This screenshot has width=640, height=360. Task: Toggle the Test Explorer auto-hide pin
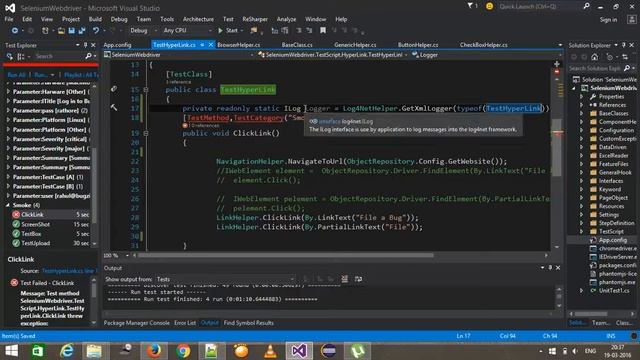(85, 45)
